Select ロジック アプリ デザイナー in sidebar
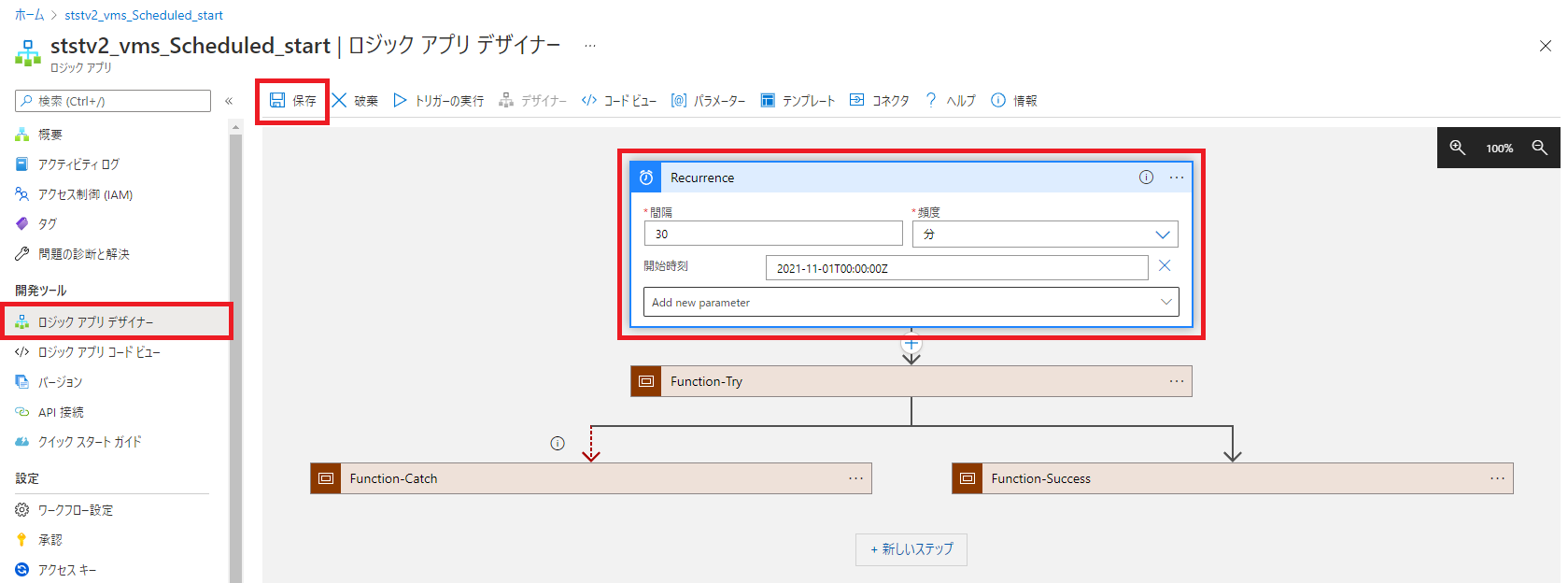1568x583 pixels. point(116,321)
